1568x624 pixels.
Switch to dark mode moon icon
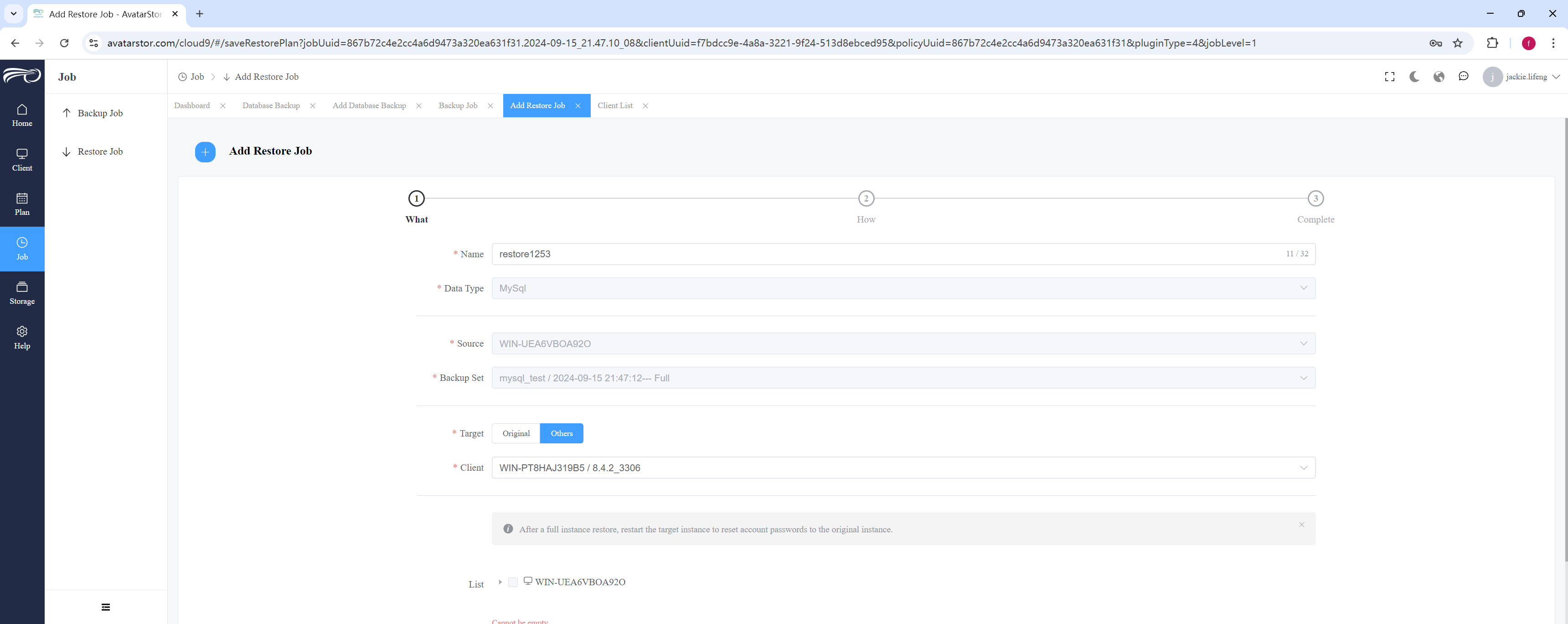1414,77
